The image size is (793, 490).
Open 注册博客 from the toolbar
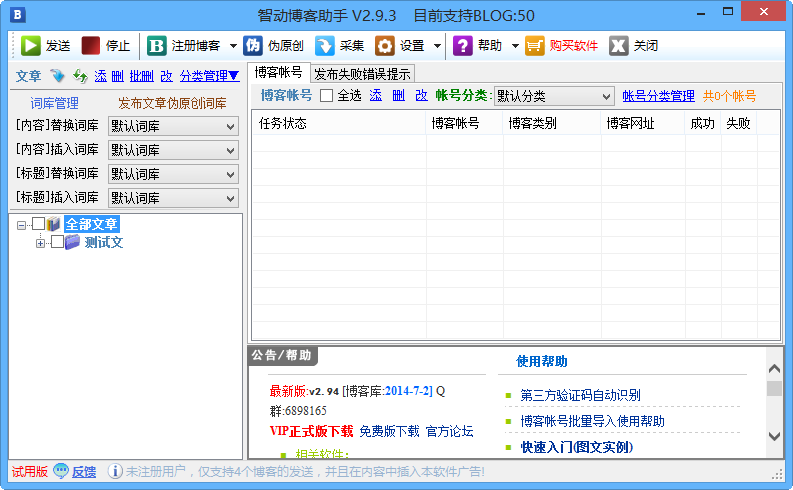coord(157,46)
